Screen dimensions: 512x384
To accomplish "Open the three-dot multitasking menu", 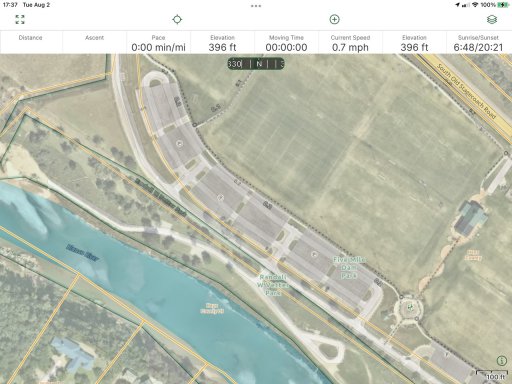I will coord(256,6).
